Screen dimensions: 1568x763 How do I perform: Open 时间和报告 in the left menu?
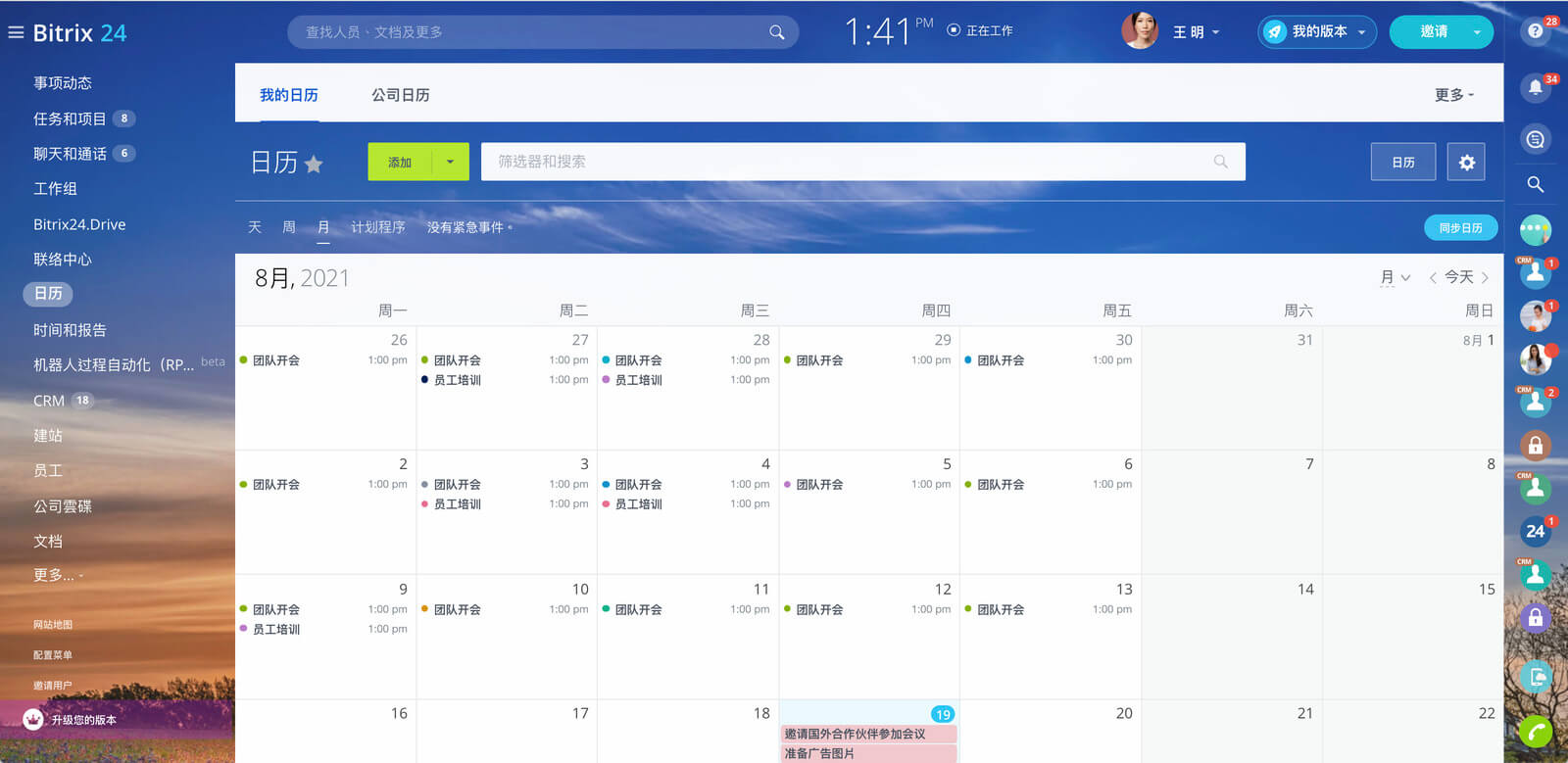[x=70, y=330]
